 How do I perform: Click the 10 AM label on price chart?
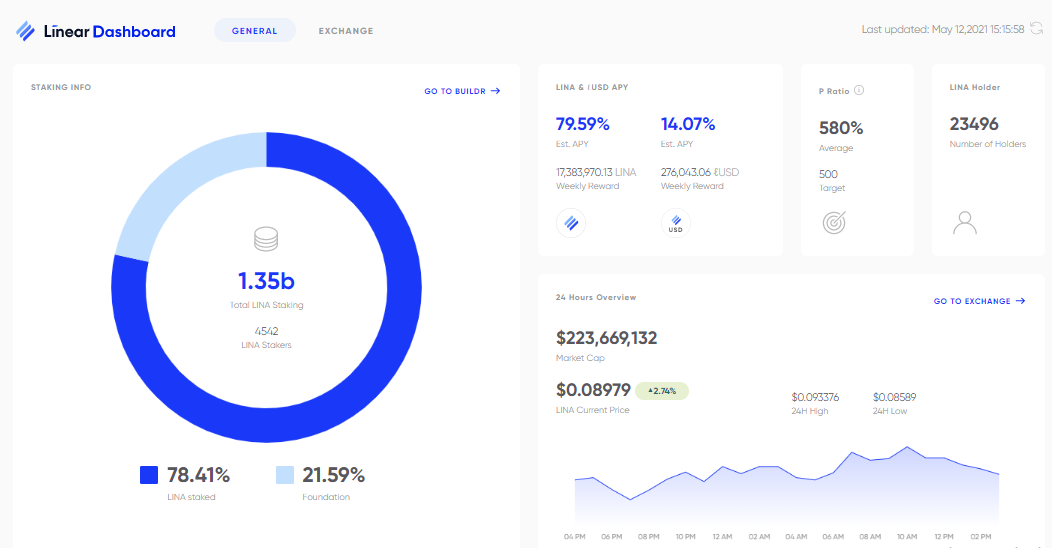pyautogui.click(x=907, y=537)
